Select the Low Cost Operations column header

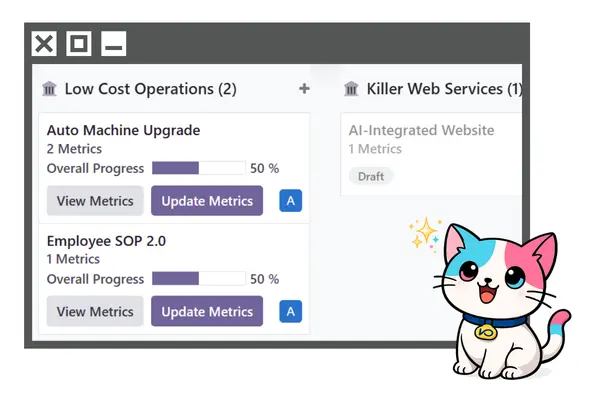[150, 89]
